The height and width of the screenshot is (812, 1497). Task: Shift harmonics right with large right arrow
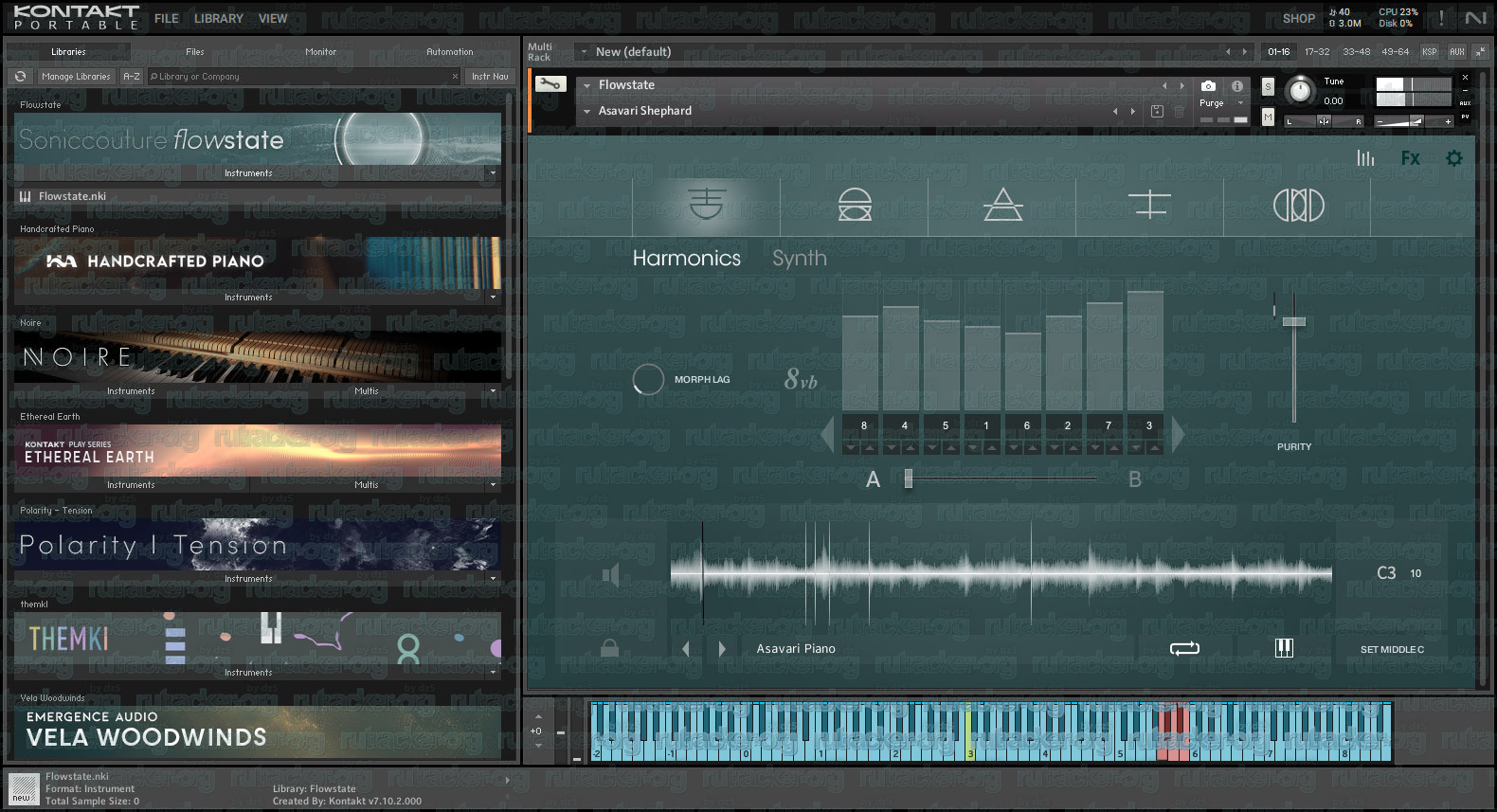click(1178, 435)
